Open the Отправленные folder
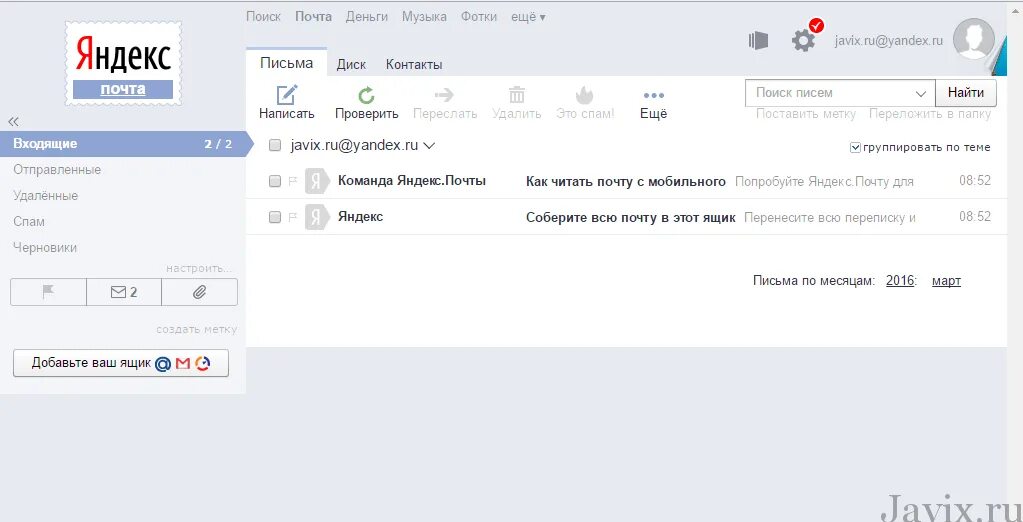This screenshot has height=522, width=1023. pyautogui.click(x=57, y=170)
